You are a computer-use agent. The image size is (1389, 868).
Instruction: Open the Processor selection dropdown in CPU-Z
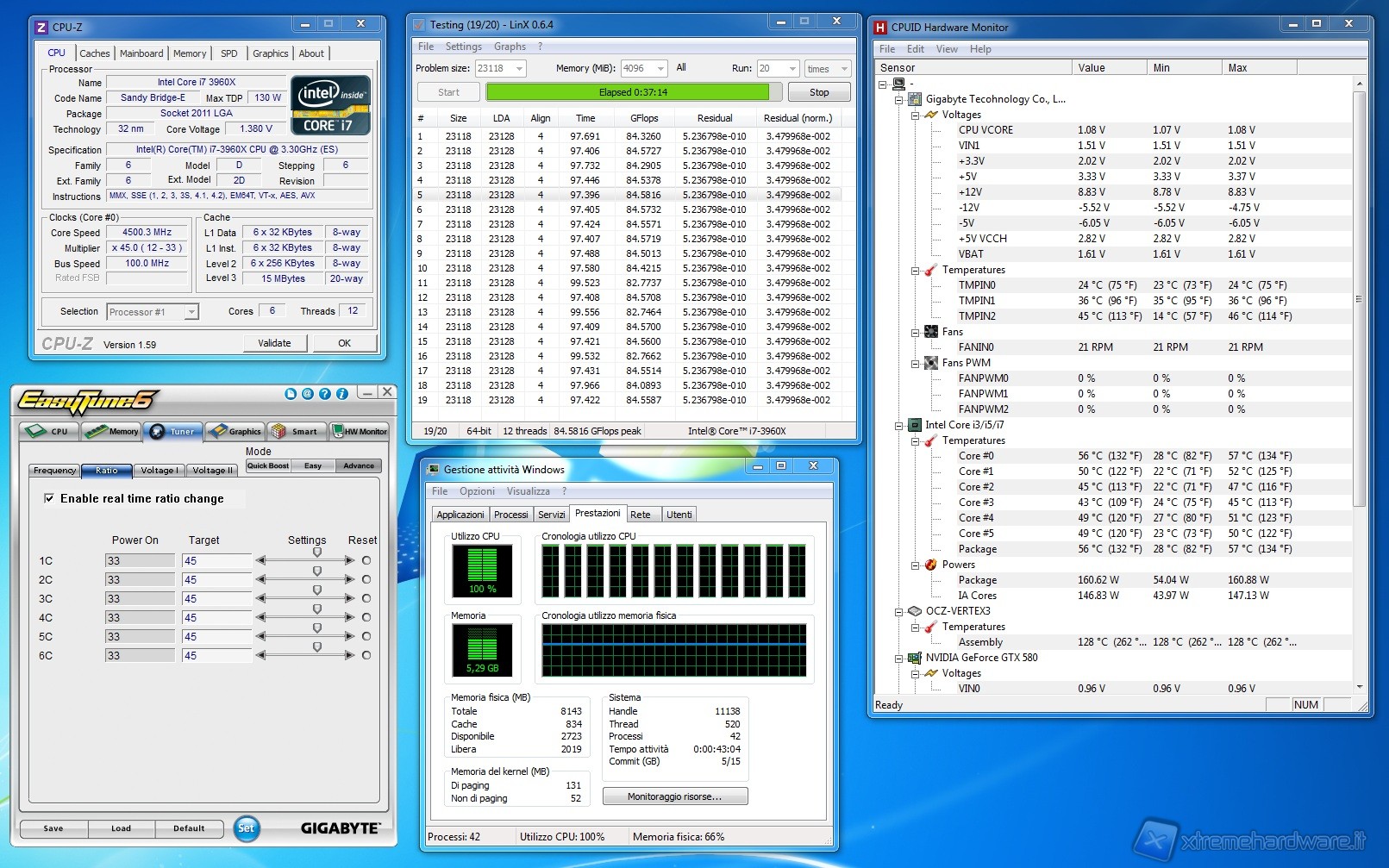pos(191,312)
